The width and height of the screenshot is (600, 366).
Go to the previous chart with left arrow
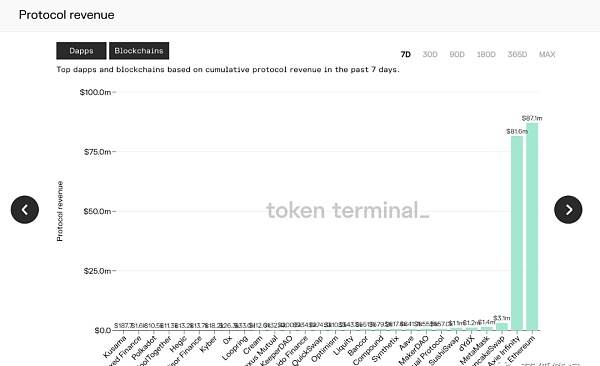coord(25,210)
